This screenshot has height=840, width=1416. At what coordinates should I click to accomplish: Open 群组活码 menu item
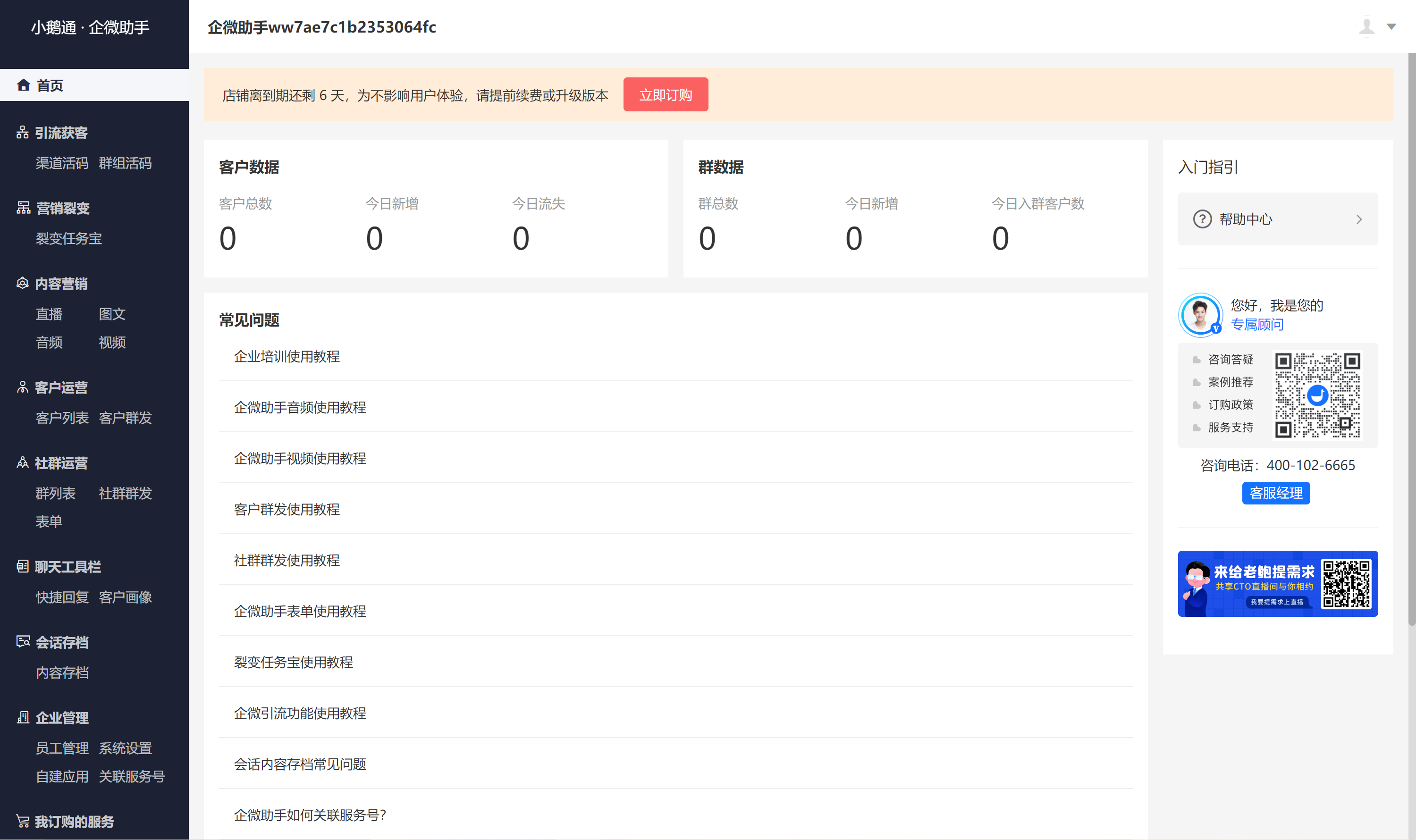(x=125, y=163)
